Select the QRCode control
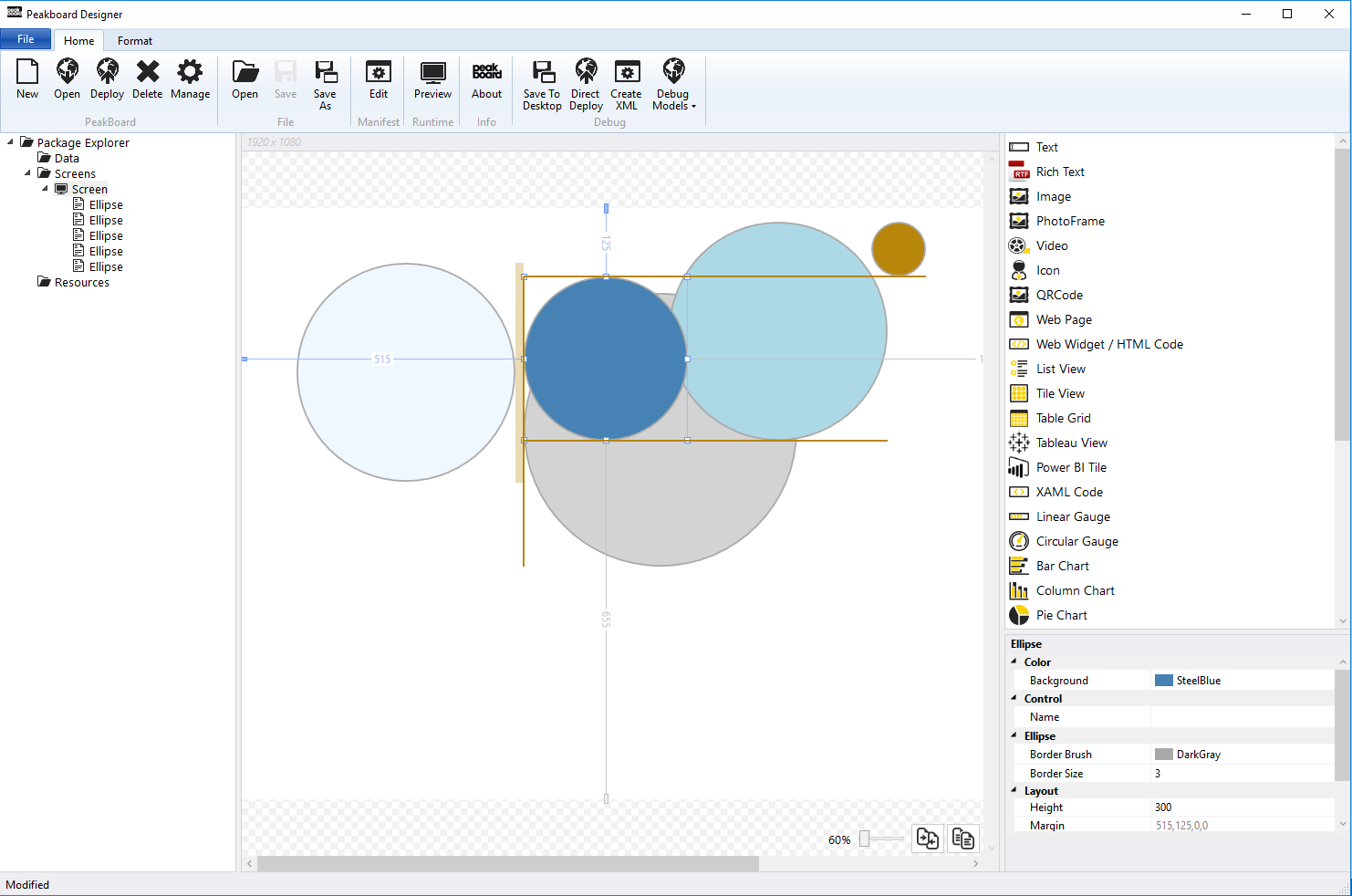This screenshot has width=1352, height=896. (x=1059, y=295)
